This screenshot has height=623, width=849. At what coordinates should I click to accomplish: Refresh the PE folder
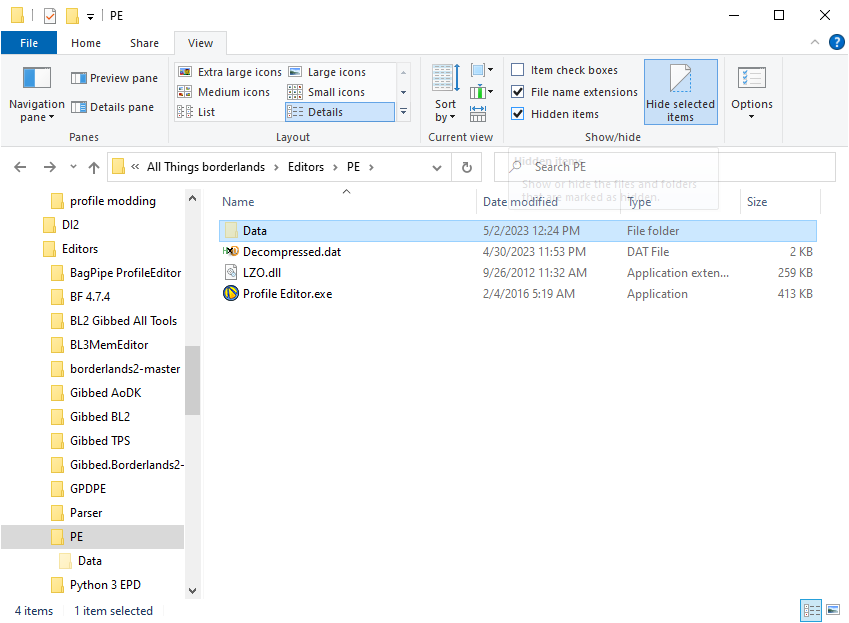pyautogui.click(x=467, y=167)
